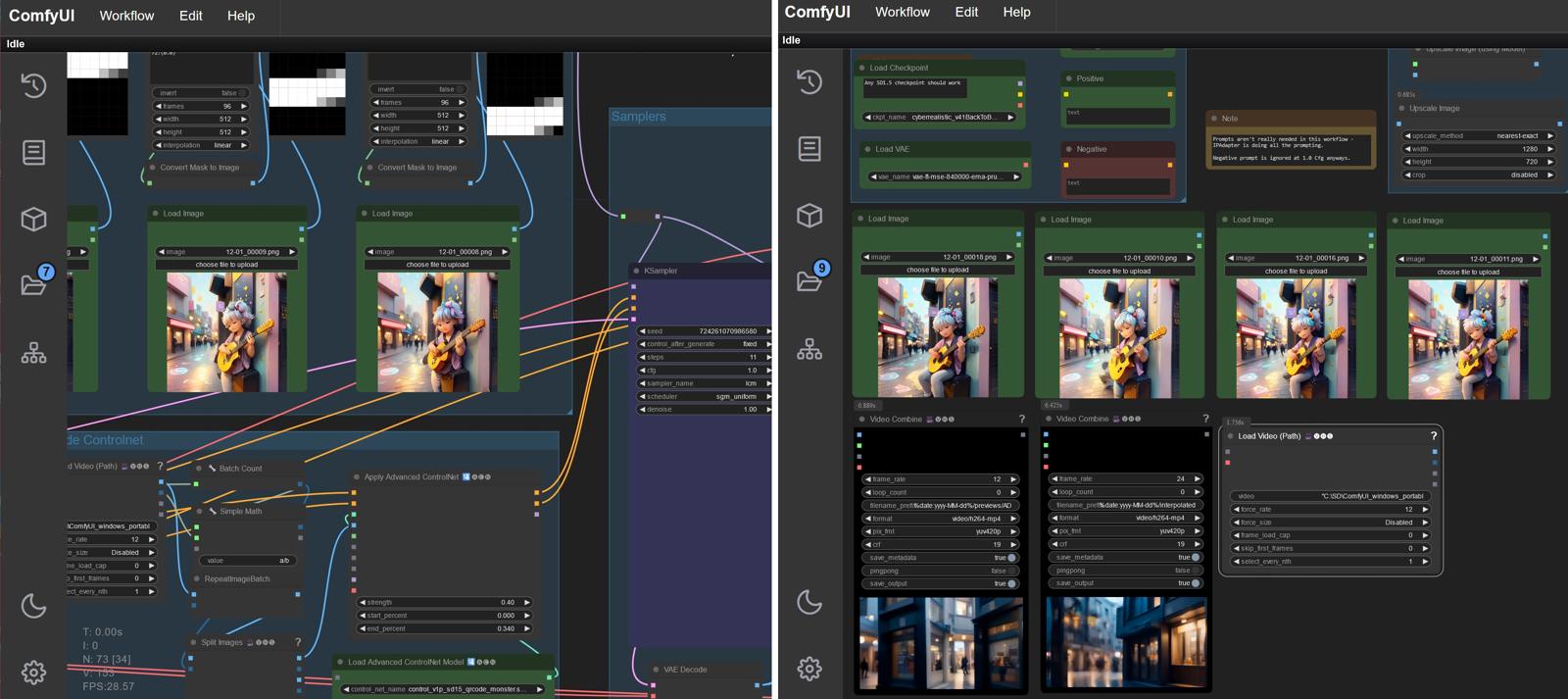1568x699 pixels.
Task: Toggle dark theme moon icon in right window
Action: 809,602
